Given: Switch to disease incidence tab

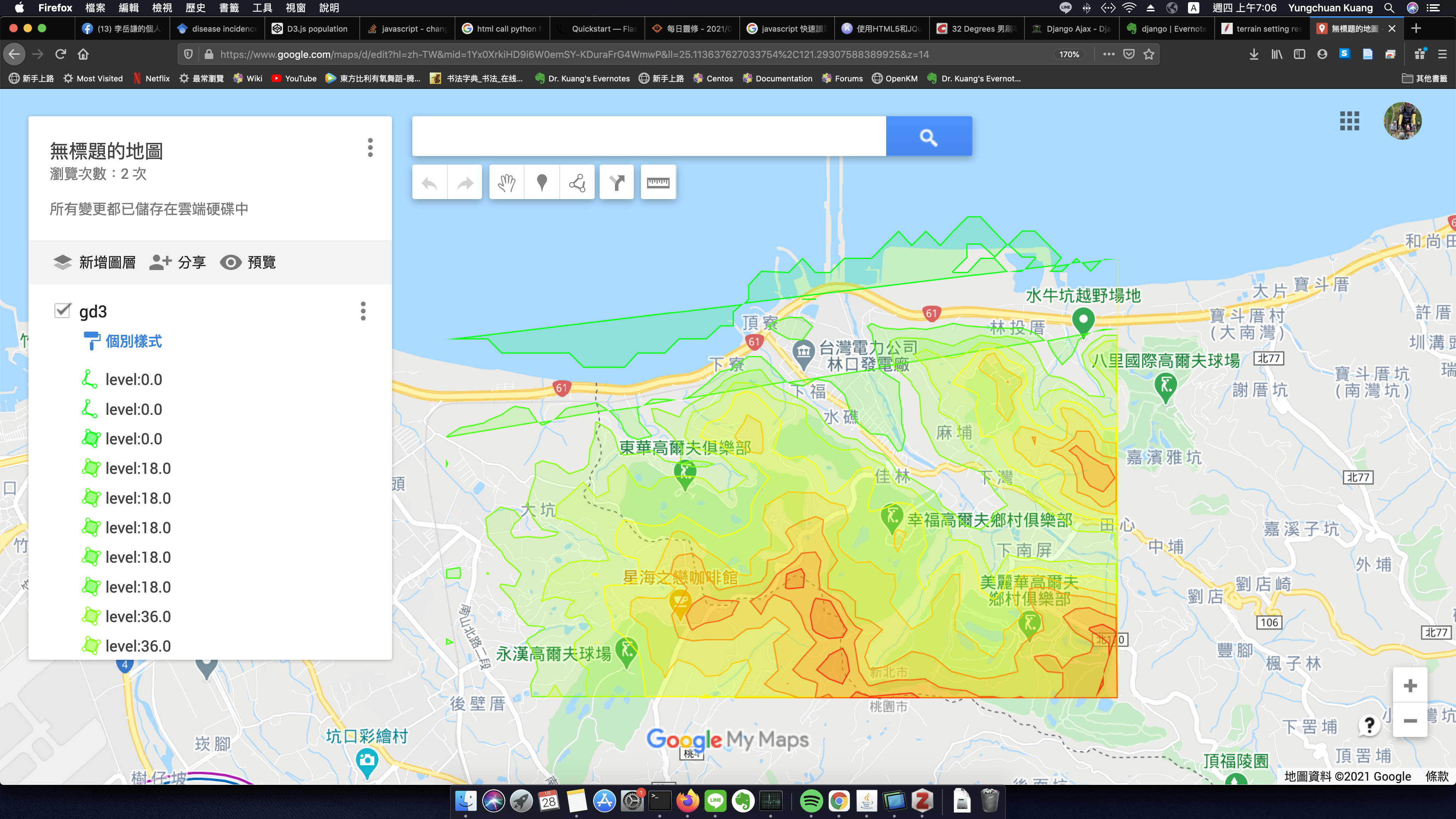Looking at the screenshot, I should (217, 28).
